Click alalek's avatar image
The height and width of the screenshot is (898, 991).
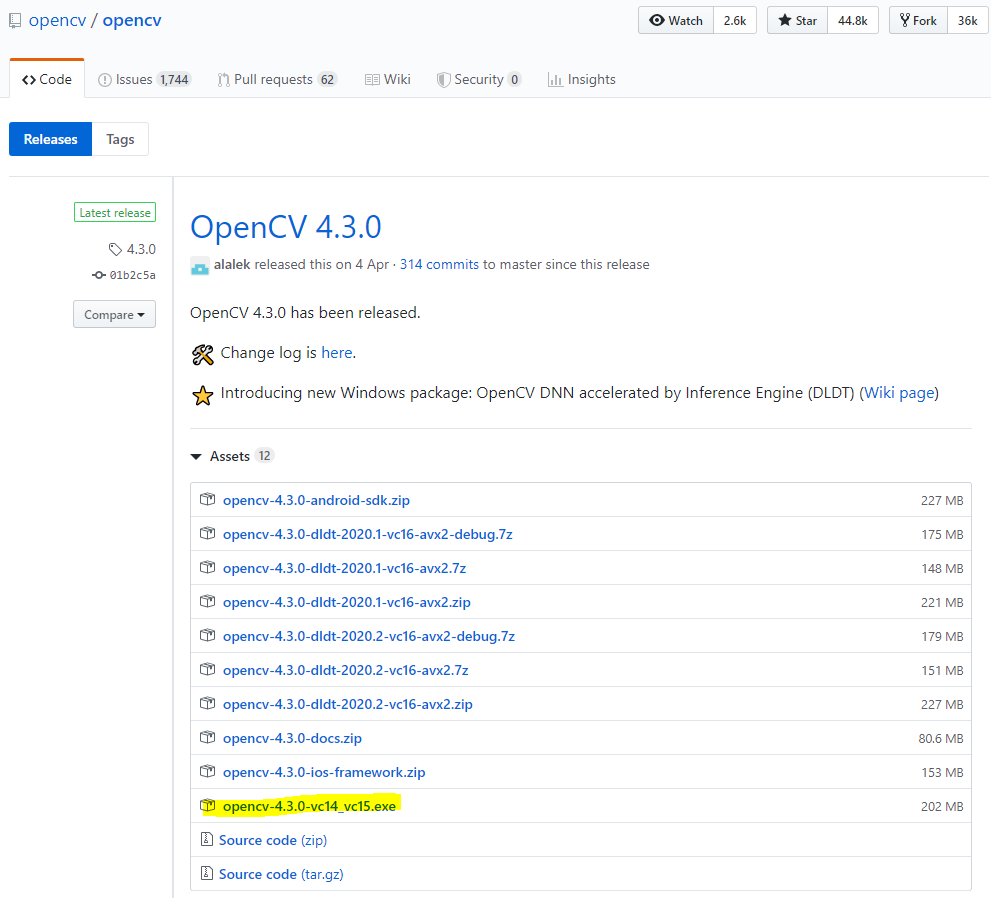coord(200,265)
